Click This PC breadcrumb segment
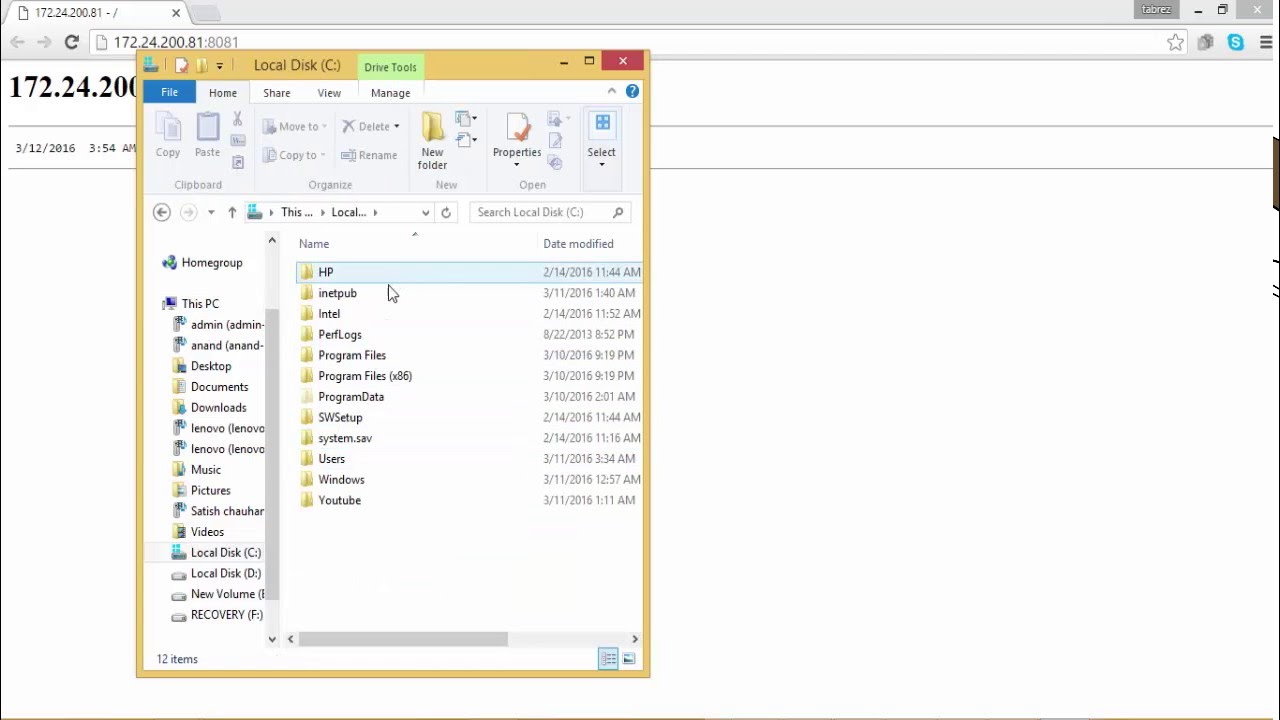The height and width of the screenshot is (720, 1280). tap(297, 212)
